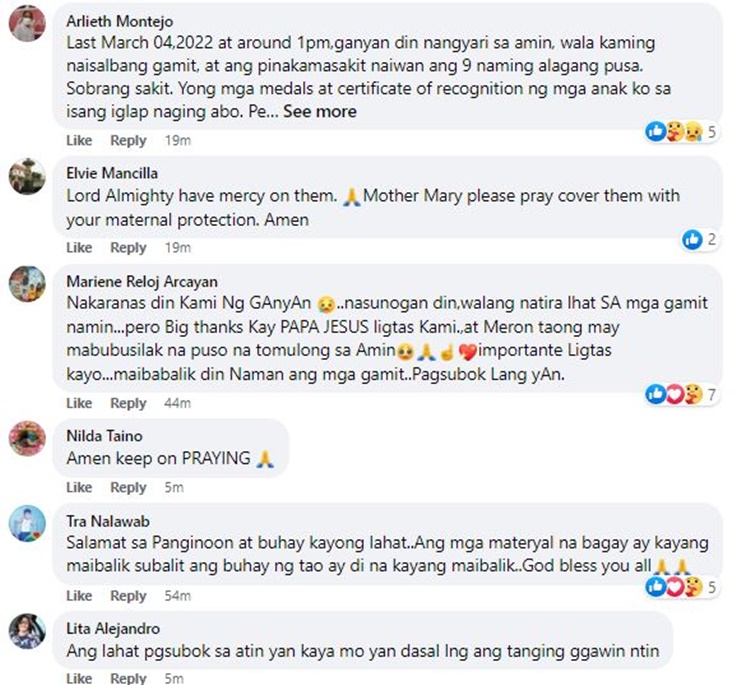Like Mariene Reloj Arcayan's comment

click(x=79, y=403)
